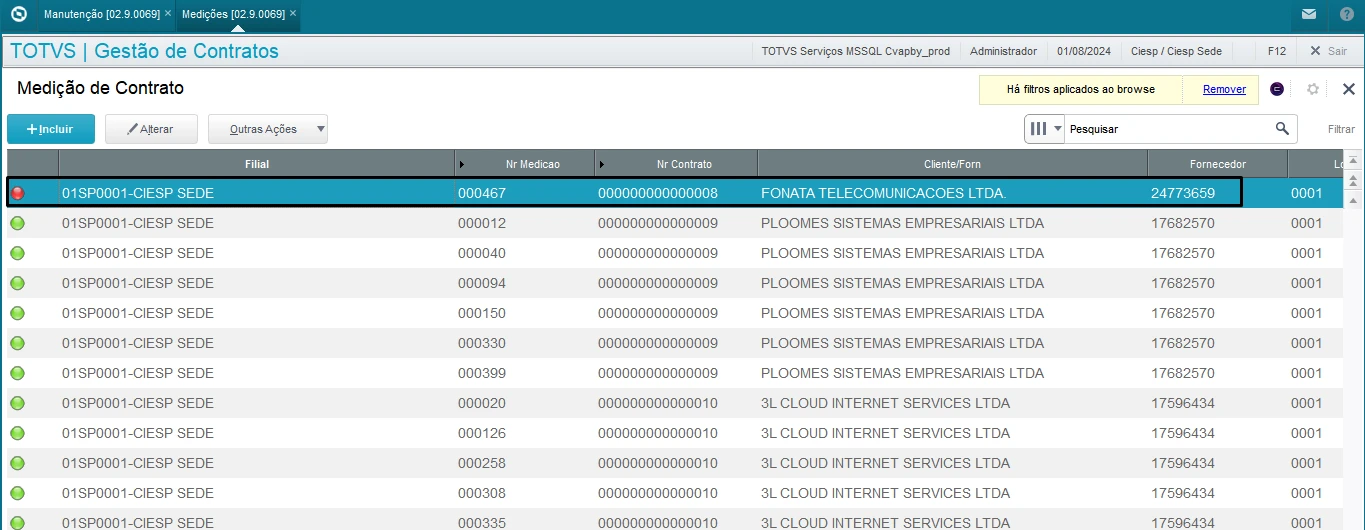Viewport: 1365px width, 530px height.
Task: Click the Nr Contrato column sort arrow
Action: click(x=601, y=164)
